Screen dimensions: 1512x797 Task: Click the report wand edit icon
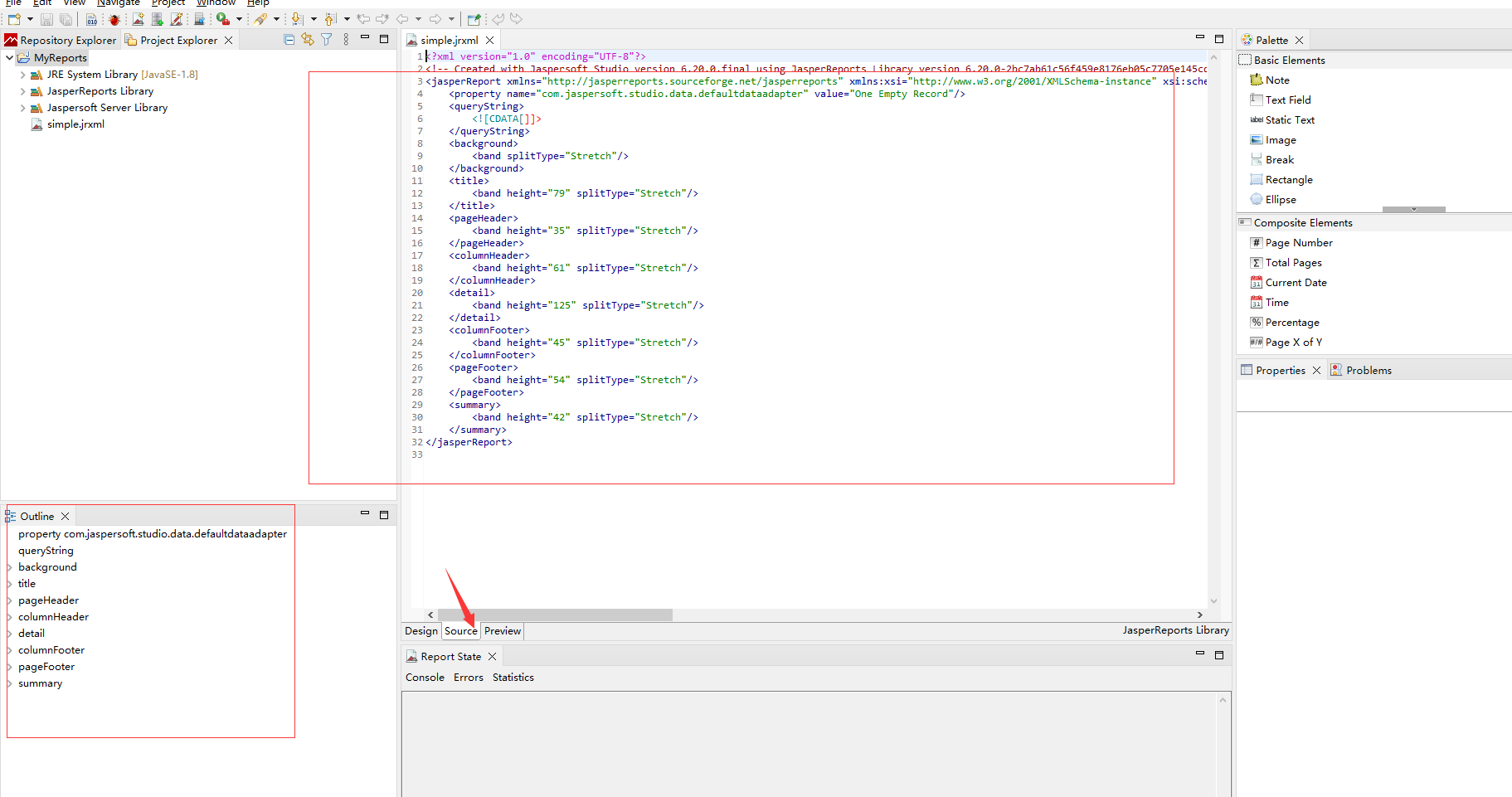pos(177,19)
